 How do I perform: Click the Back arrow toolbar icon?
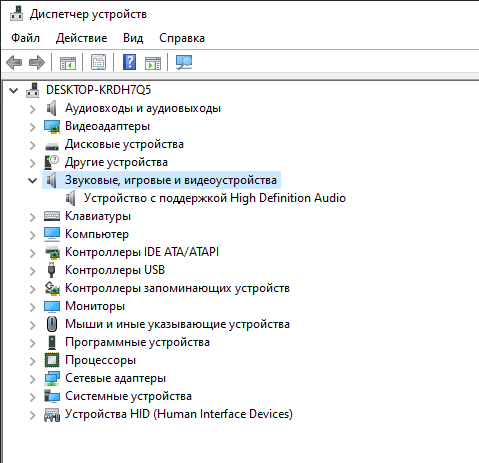point(14,62)
